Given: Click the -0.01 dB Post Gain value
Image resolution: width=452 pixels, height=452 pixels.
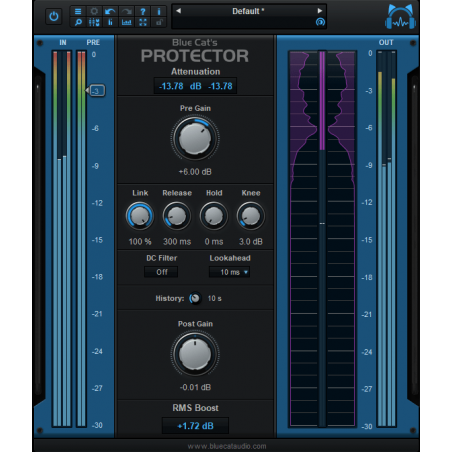Looking at the screenshot, I should [195, 387].
